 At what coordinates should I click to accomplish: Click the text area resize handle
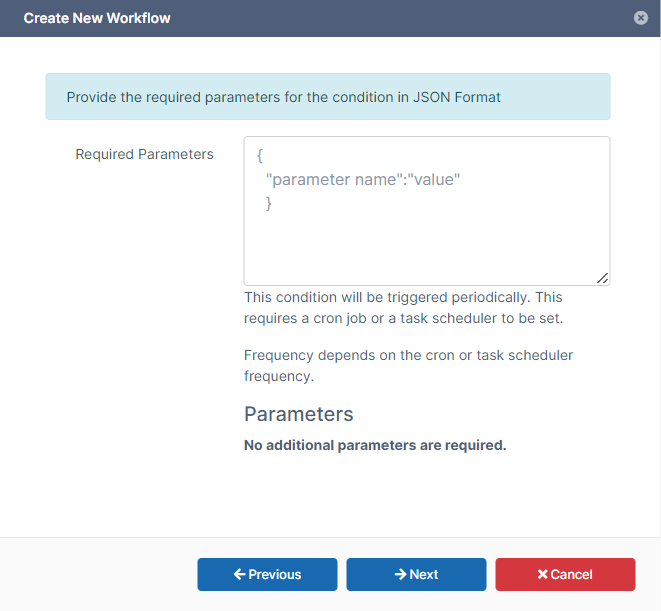pyautogui.click(x=603, y=279)
